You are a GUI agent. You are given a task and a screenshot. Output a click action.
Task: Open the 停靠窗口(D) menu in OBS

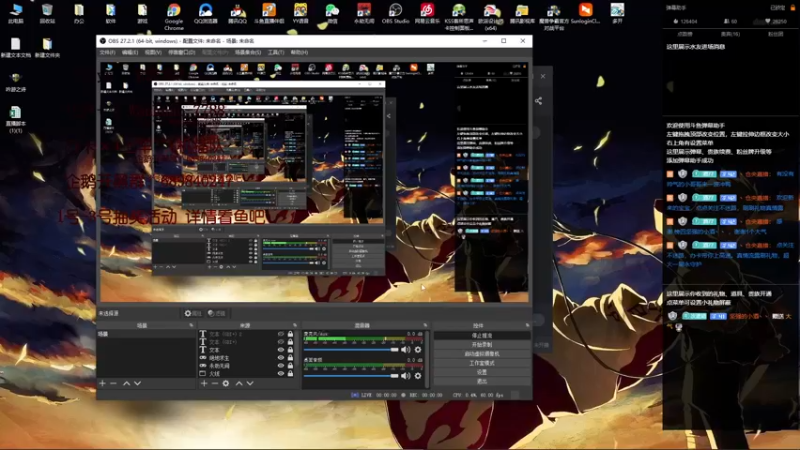pos(182,53)
